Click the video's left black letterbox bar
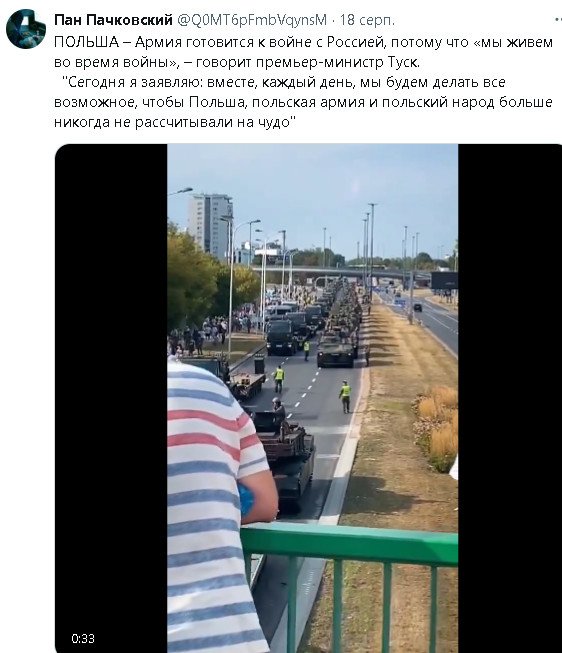Screen dimensions: 562x653 pos(111,398)
